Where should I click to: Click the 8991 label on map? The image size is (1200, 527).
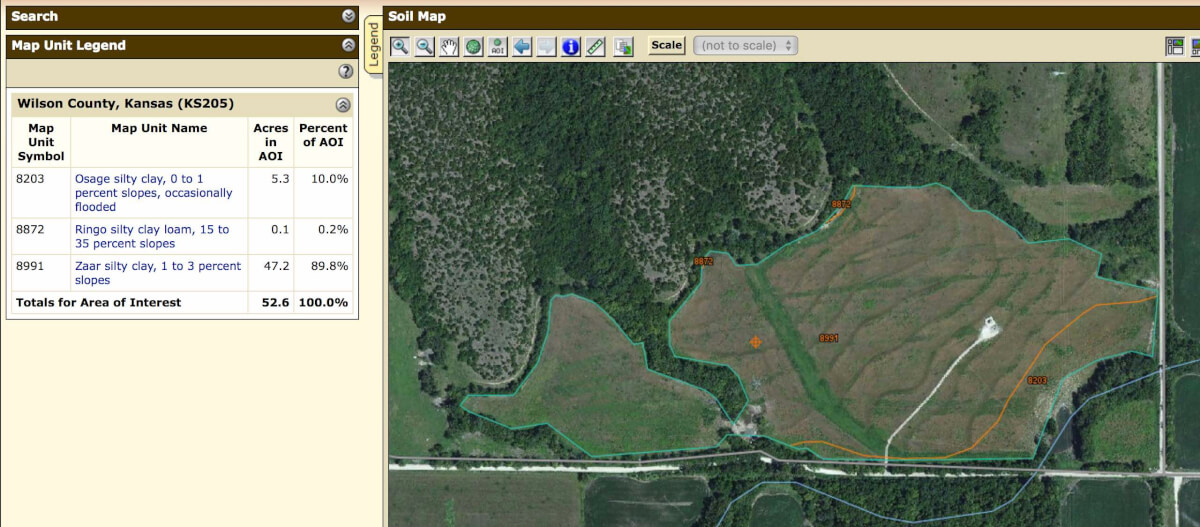click(829, 339)
